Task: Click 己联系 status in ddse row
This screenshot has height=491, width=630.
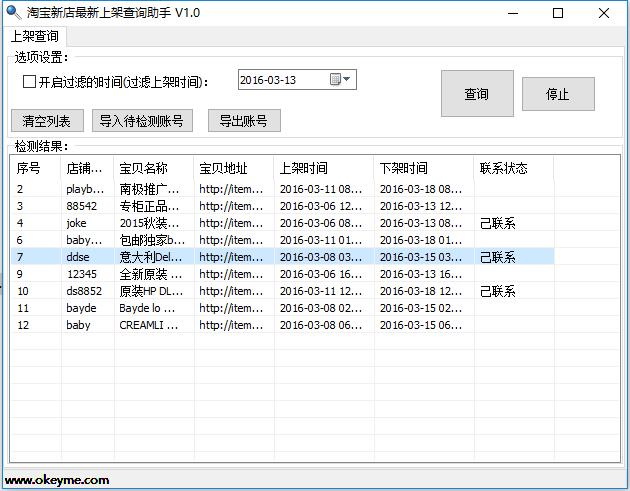Action: pyautogui.click(x=497, y=258)
